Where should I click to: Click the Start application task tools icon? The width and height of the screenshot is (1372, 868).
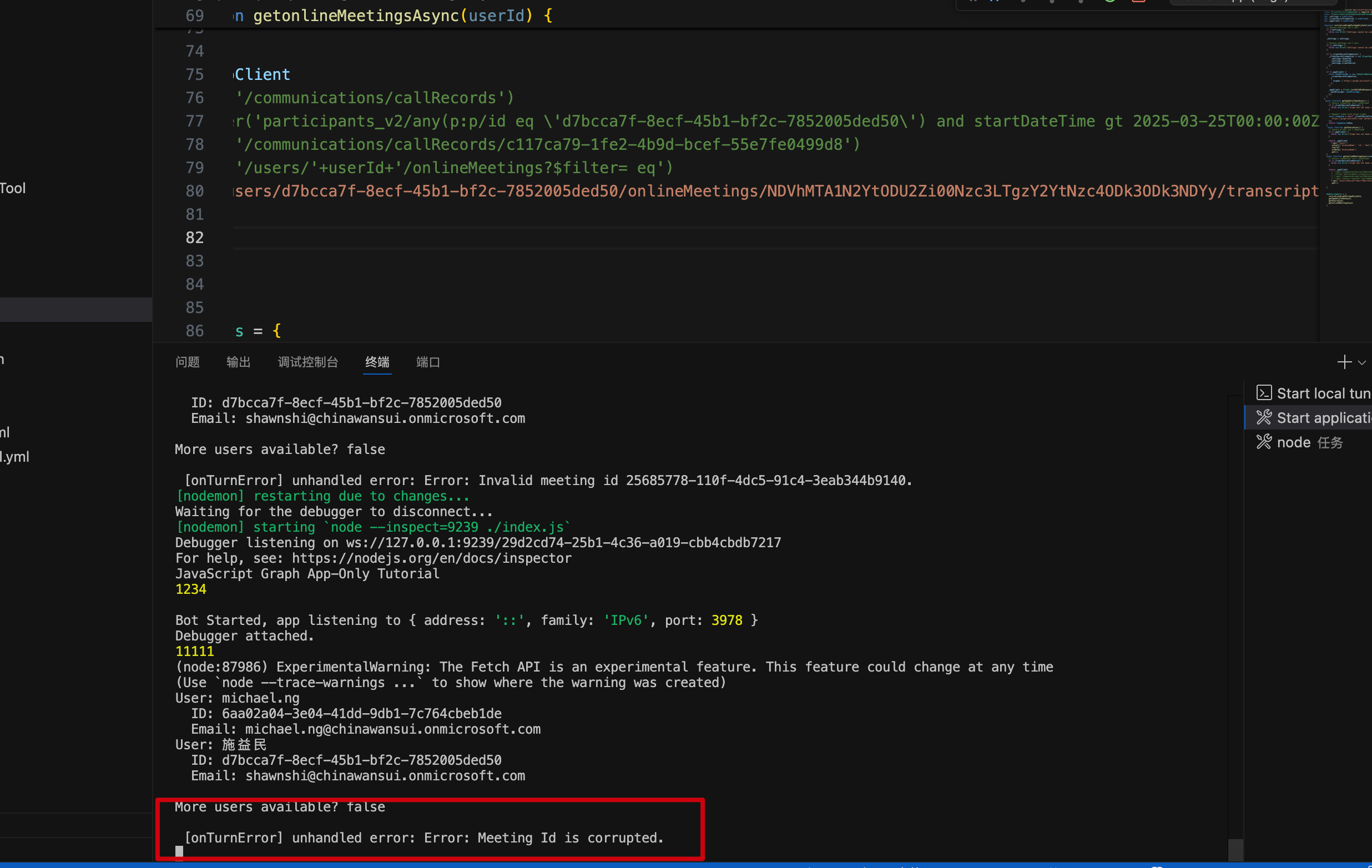pyautogui.click(x=1264, y=418)
